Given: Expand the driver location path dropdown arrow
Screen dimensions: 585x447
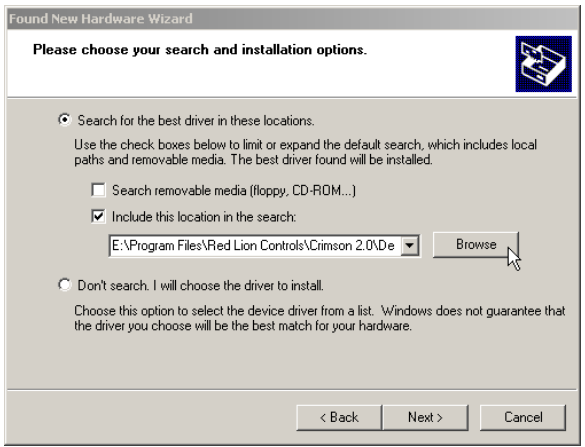Looking at the screenshot, I should [x=410, y=246].
